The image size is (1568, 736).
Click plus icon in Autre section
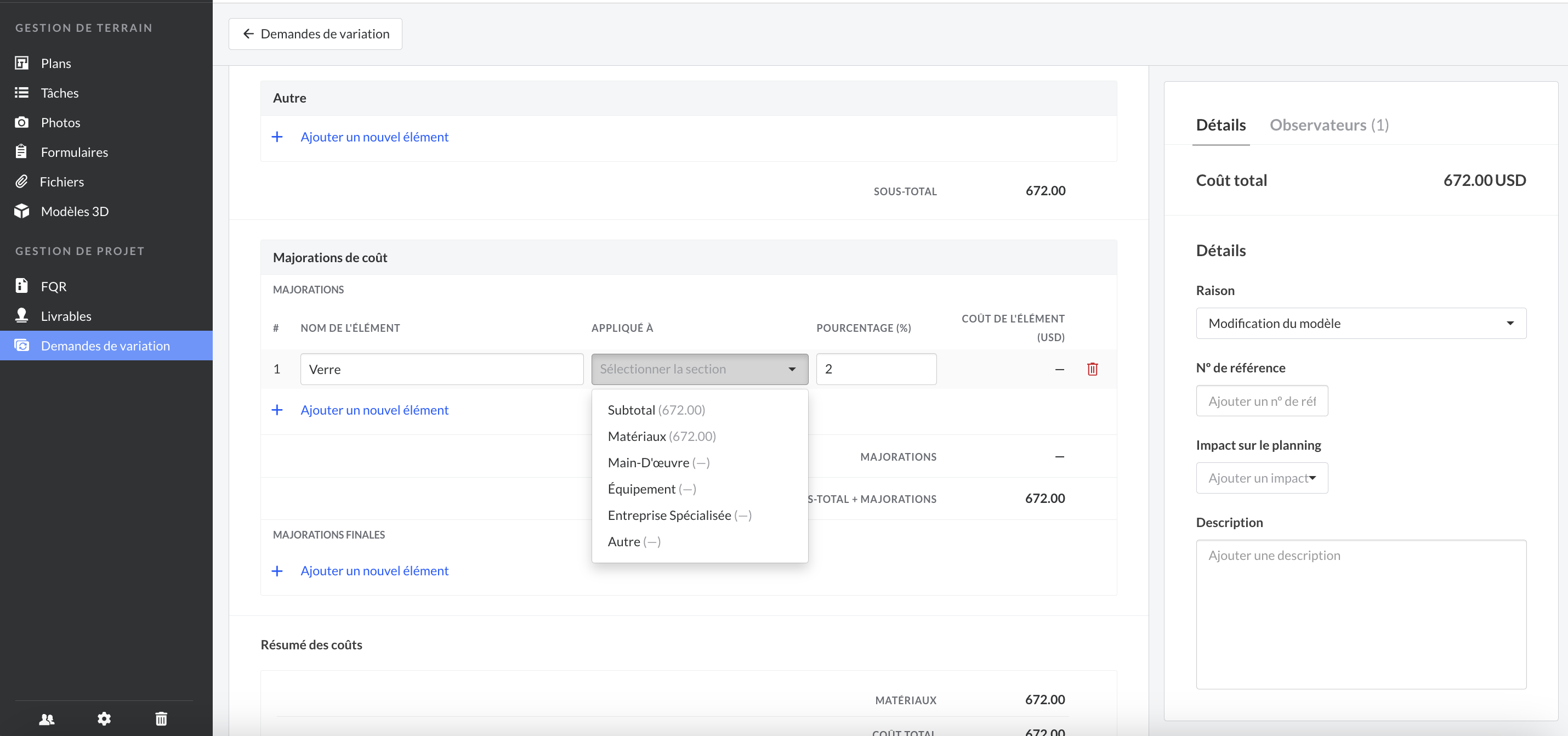[x=277, y=137]
